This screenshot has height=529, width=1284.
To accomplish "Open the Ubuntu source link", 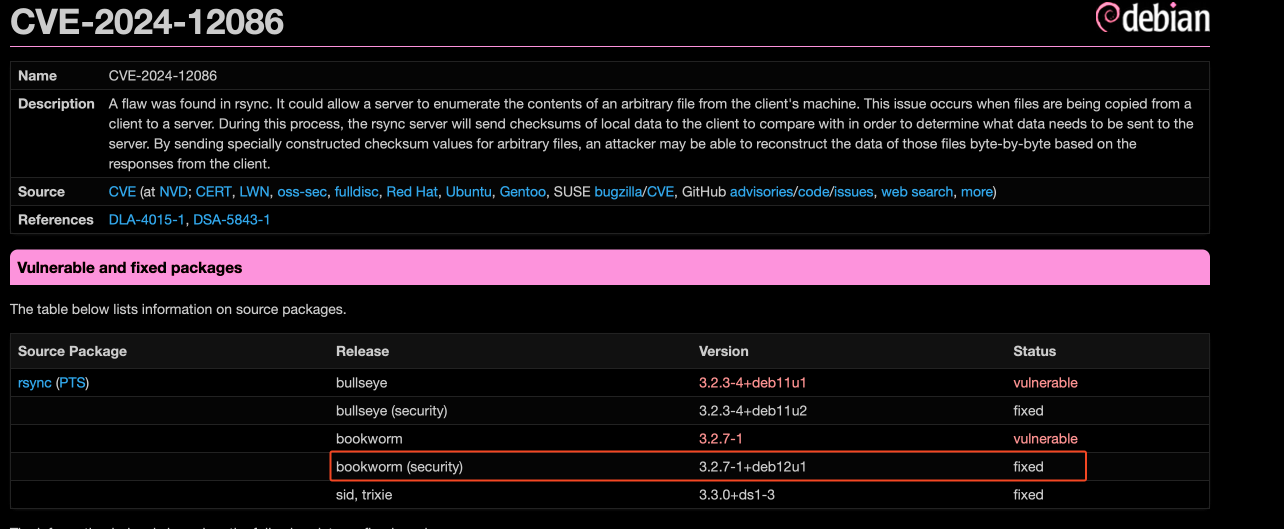I will point(468,192).
